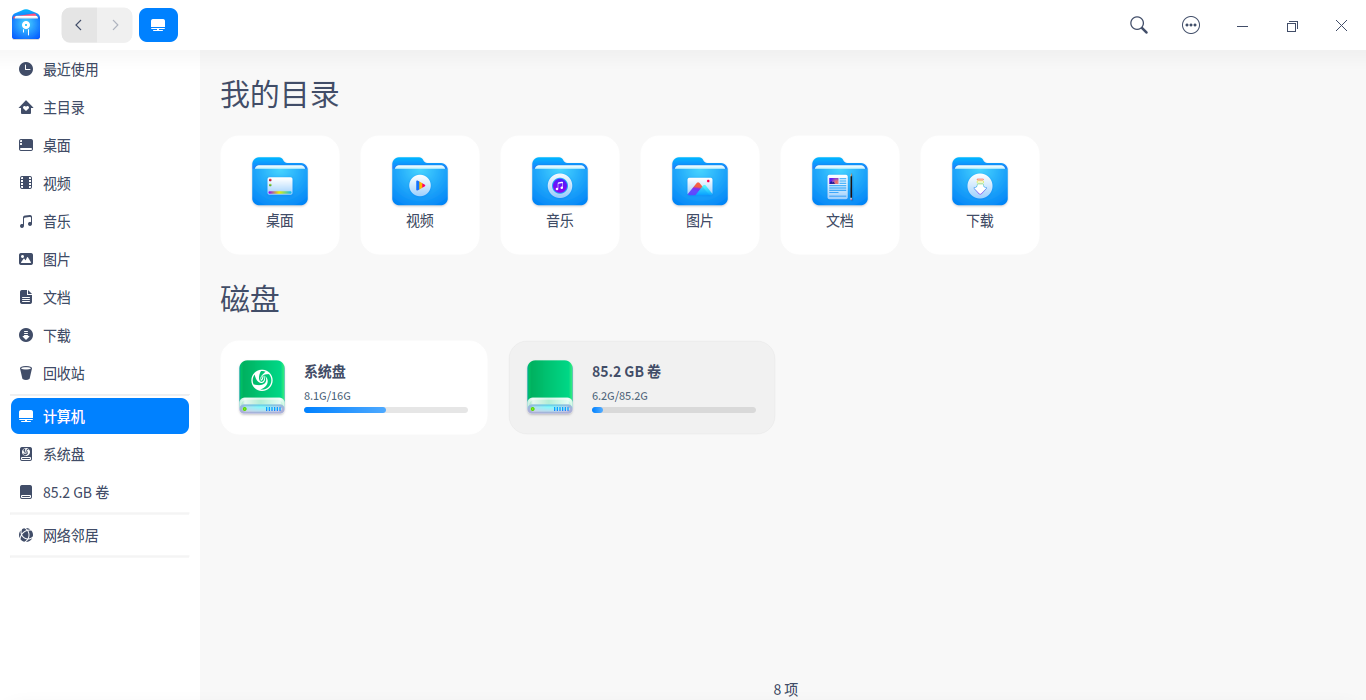Image resolution: width=1366 pixels, height=700 pixels.
Task: Open the 视频 folder card
Action: coord(420,195)
